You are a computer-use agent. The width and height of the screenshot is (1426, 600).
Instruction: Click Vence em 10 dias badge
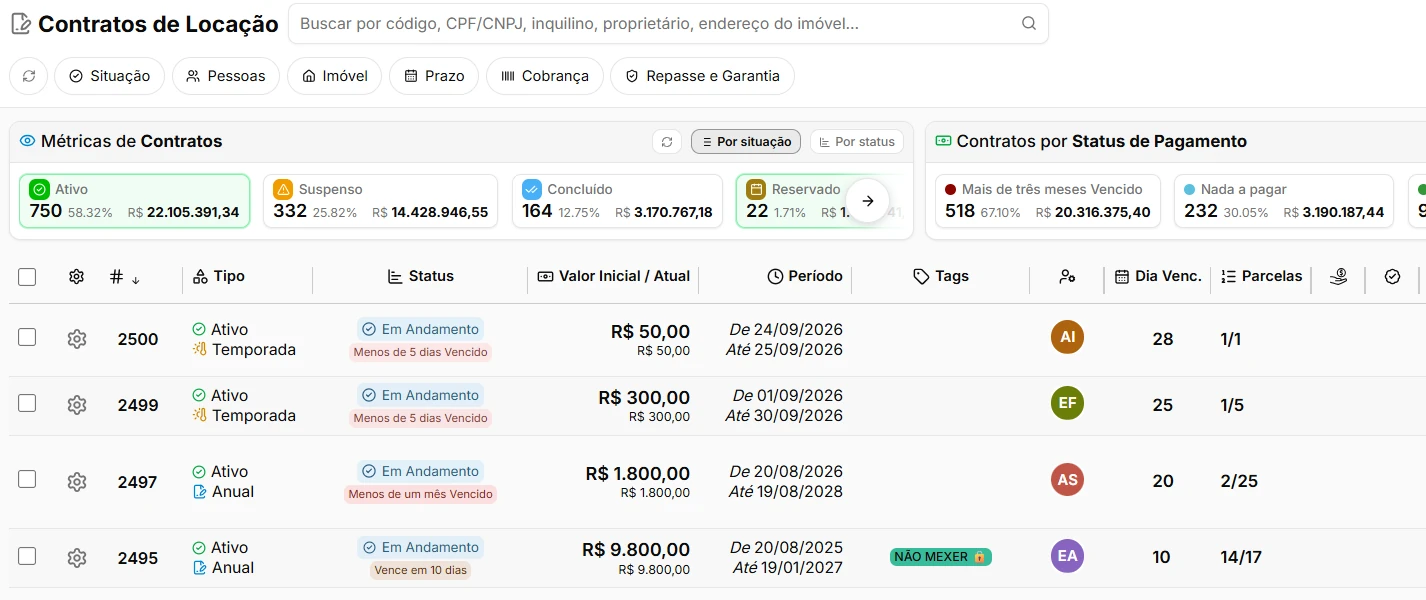[420, 570]
